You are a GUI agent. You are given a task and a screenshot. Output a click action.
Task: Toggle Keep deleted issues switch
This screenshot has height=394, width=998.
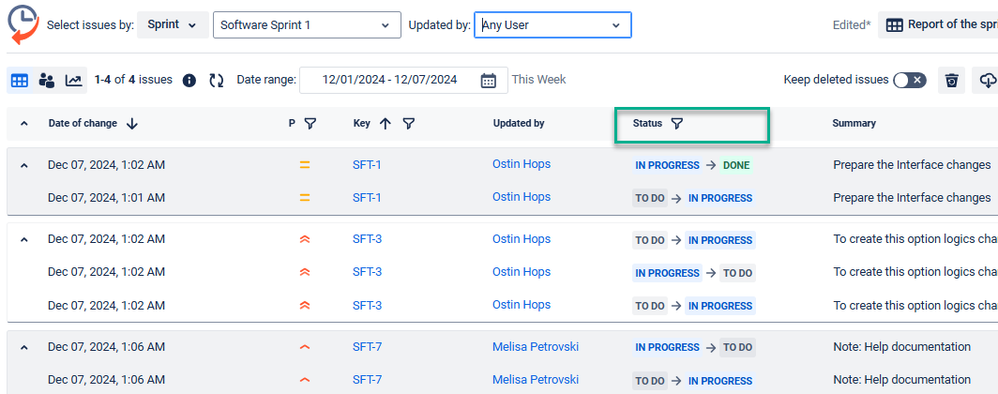tap(910, 80)
